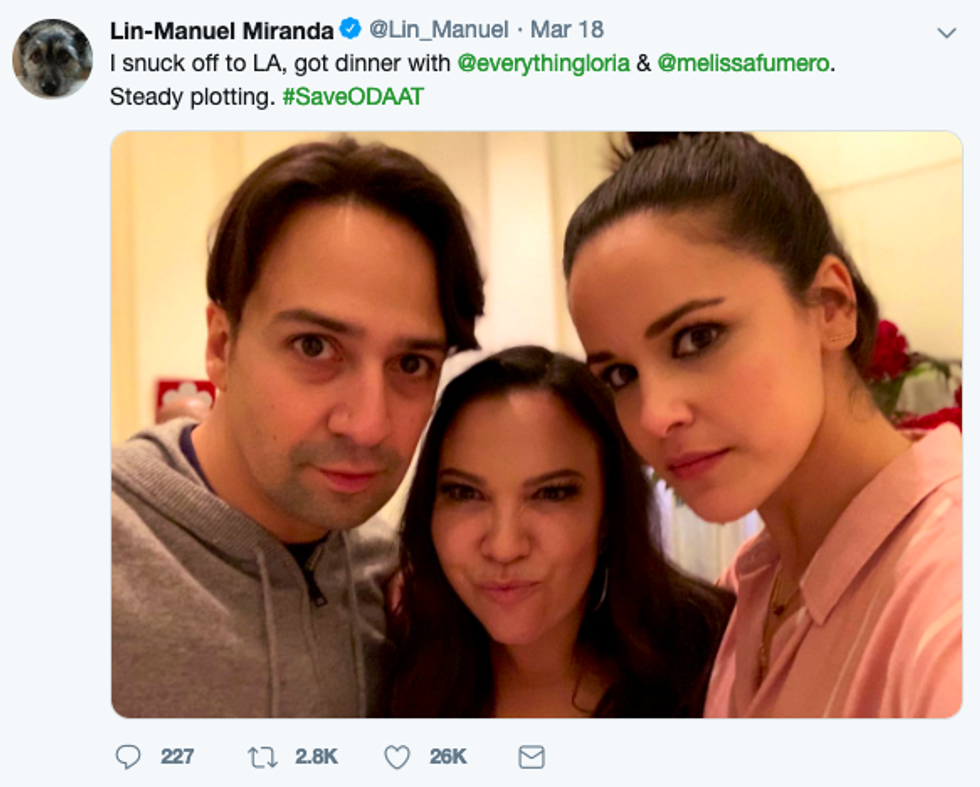Click the 2.8K retweets count
This screenshot has height=787, width=980.
(x=316, y=757)
